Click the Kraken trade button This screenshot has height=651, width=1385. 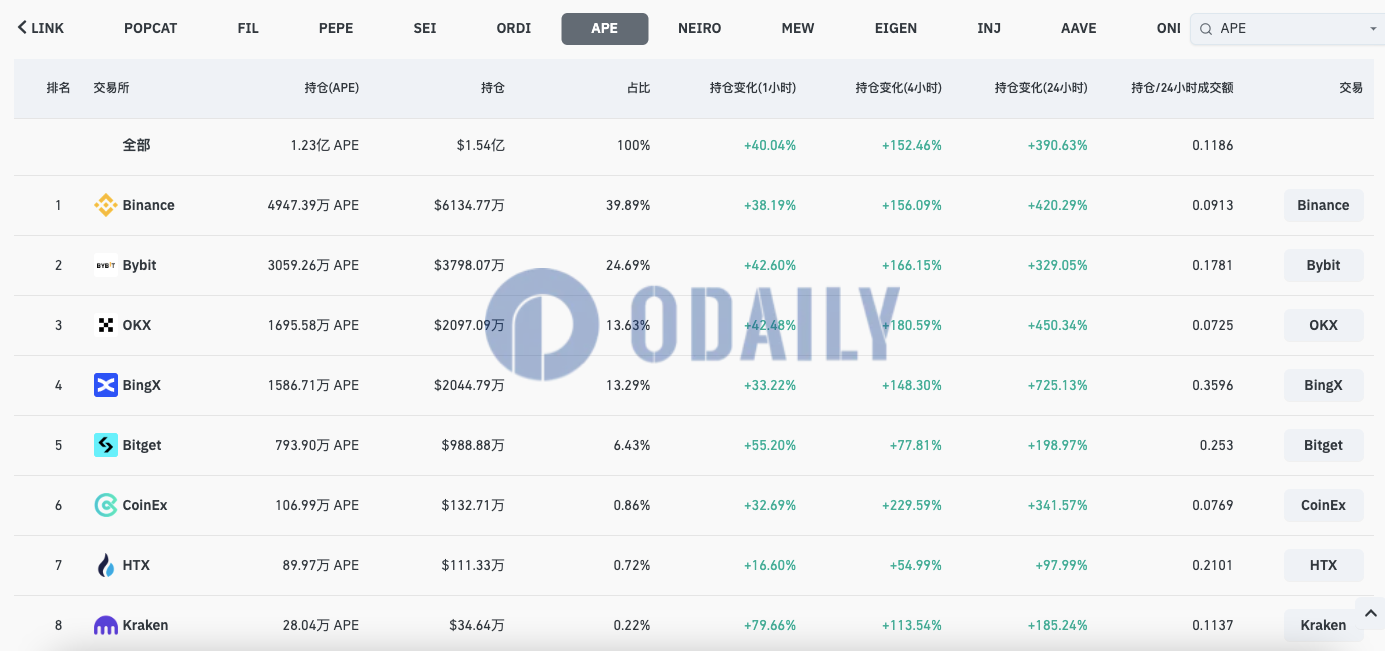(1323, 625)
